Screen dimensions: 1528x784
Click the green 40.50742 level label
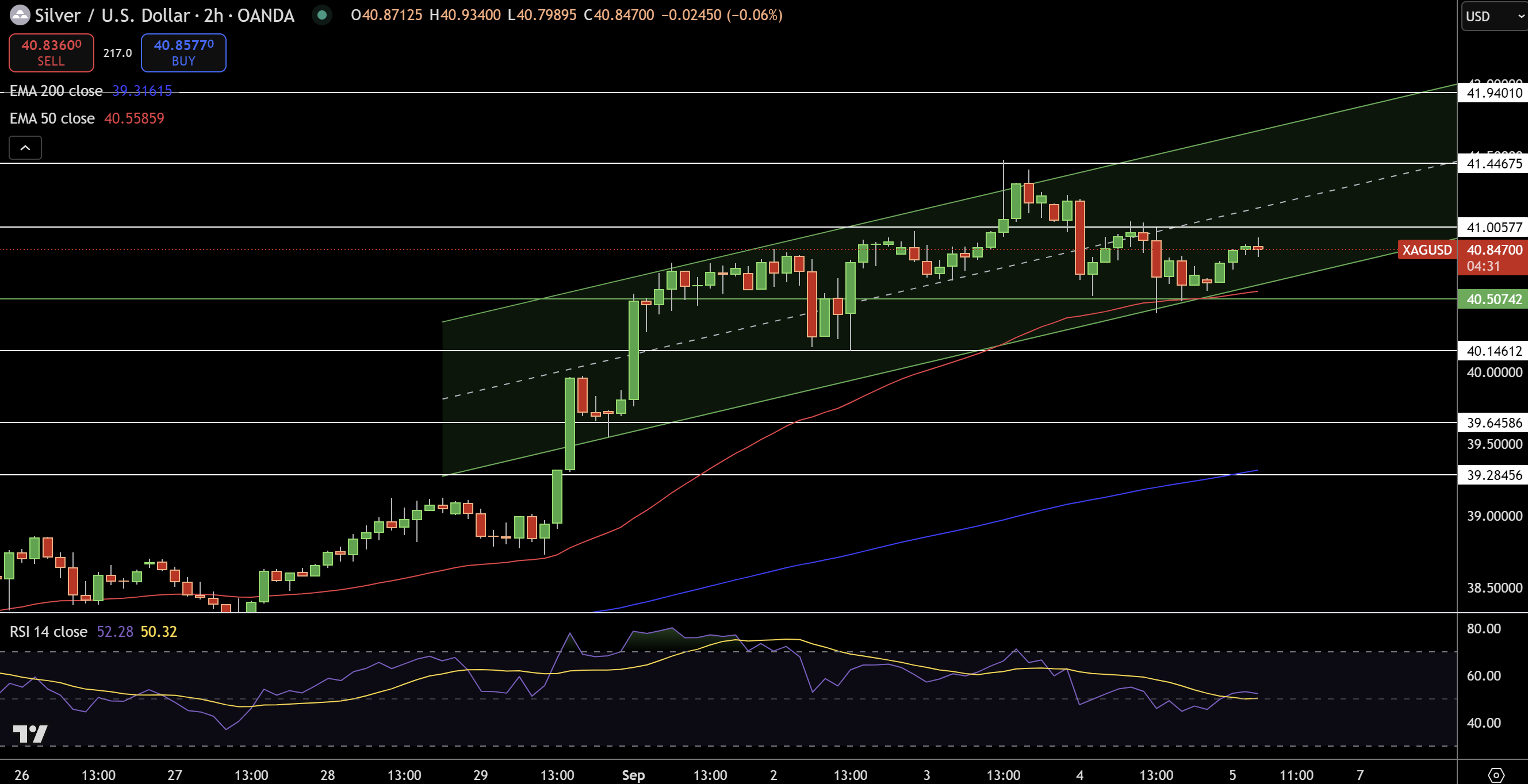click(x=1493, y=299)
